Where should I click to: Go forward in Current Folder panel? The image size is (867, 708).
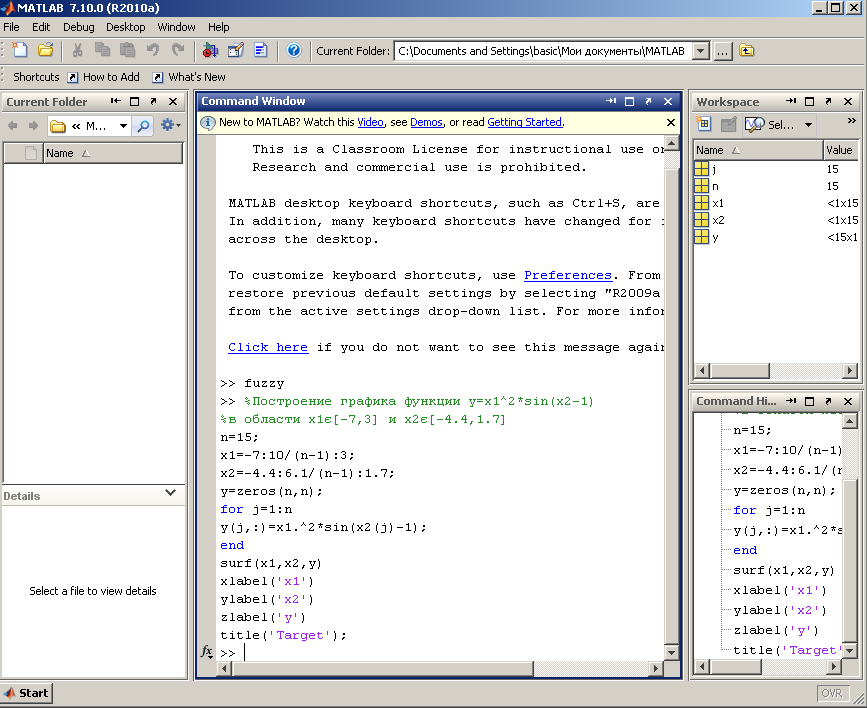[33, 126]
